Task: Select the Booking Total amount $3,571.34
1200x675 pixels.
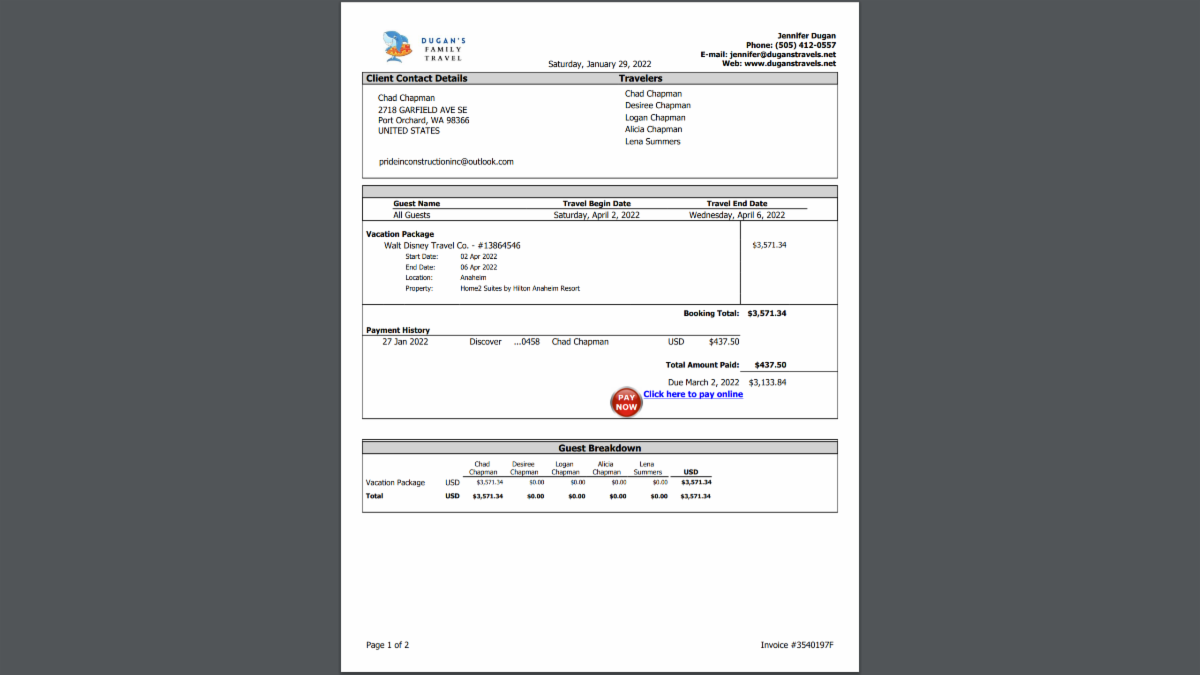Action: point(765,313)
